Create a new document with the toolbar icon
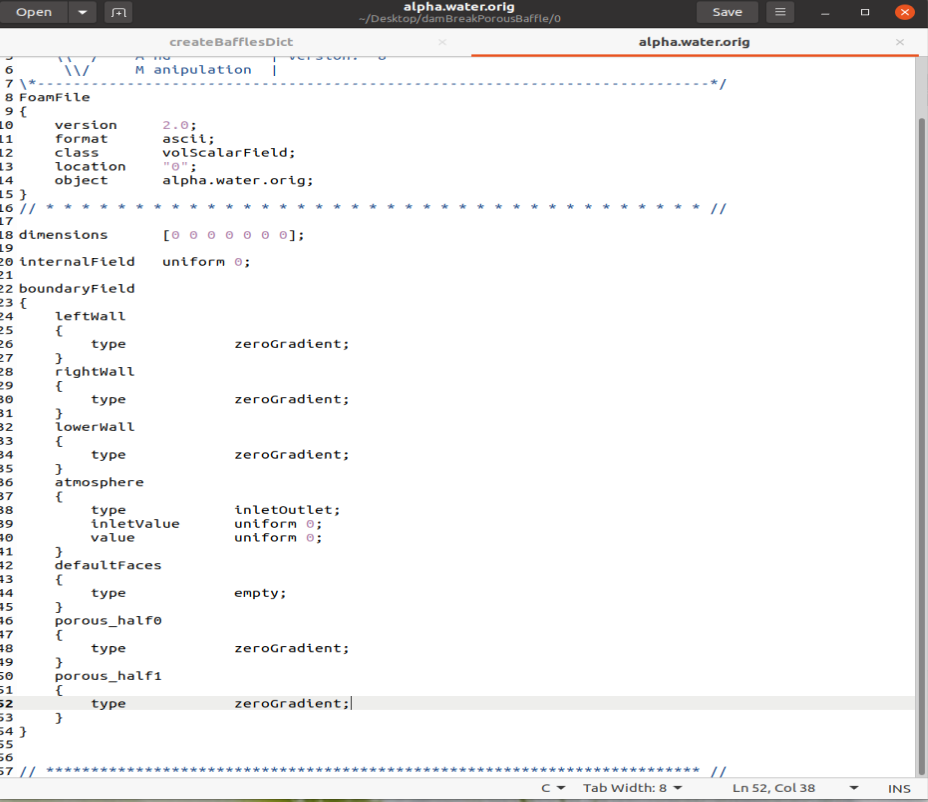This screenshot has width=928, height=802. point(119,12)
